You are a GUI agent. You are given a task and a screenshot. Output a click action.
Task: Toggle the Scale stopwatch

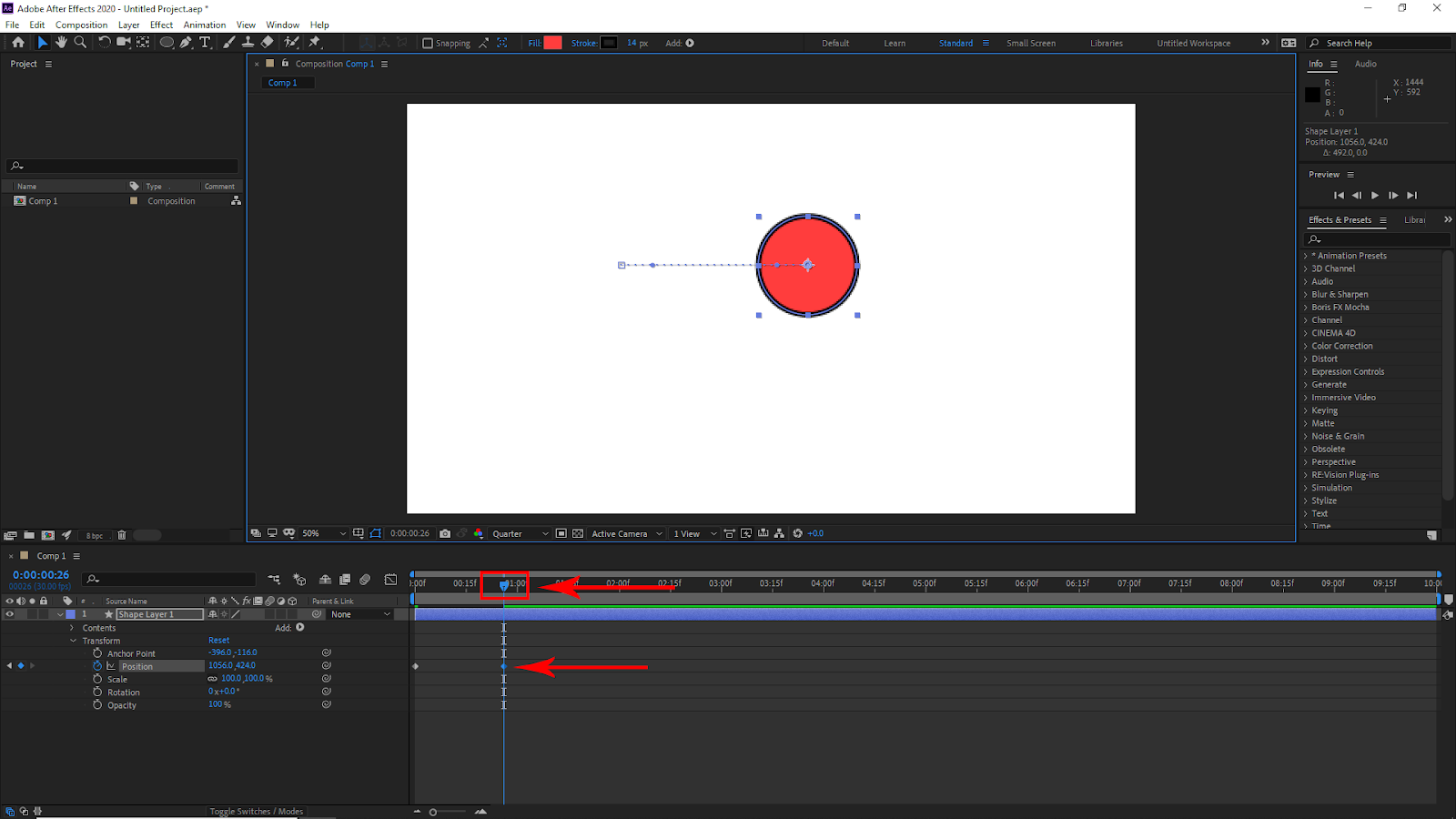(x=97, y=679)
